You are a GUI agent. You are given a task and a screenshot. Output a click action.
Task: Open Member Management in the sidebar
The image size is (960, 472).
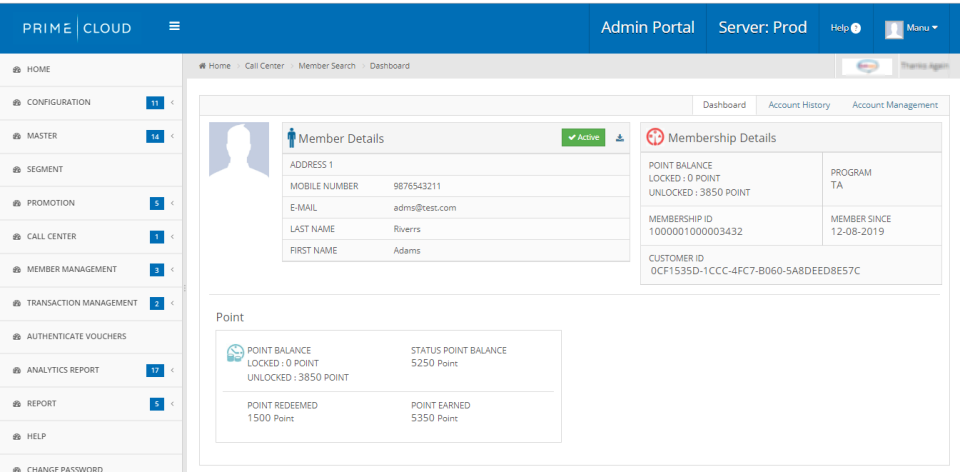tap(91, 270)
